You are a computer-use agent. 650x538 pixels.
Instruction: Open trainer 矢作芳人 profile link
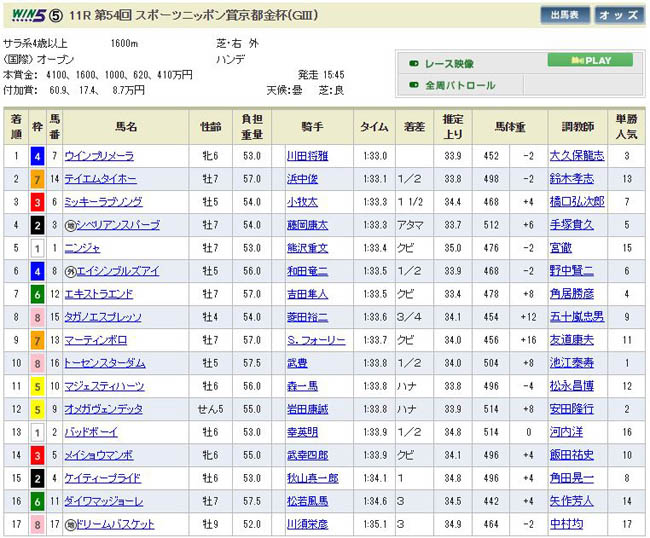[571, 500]
